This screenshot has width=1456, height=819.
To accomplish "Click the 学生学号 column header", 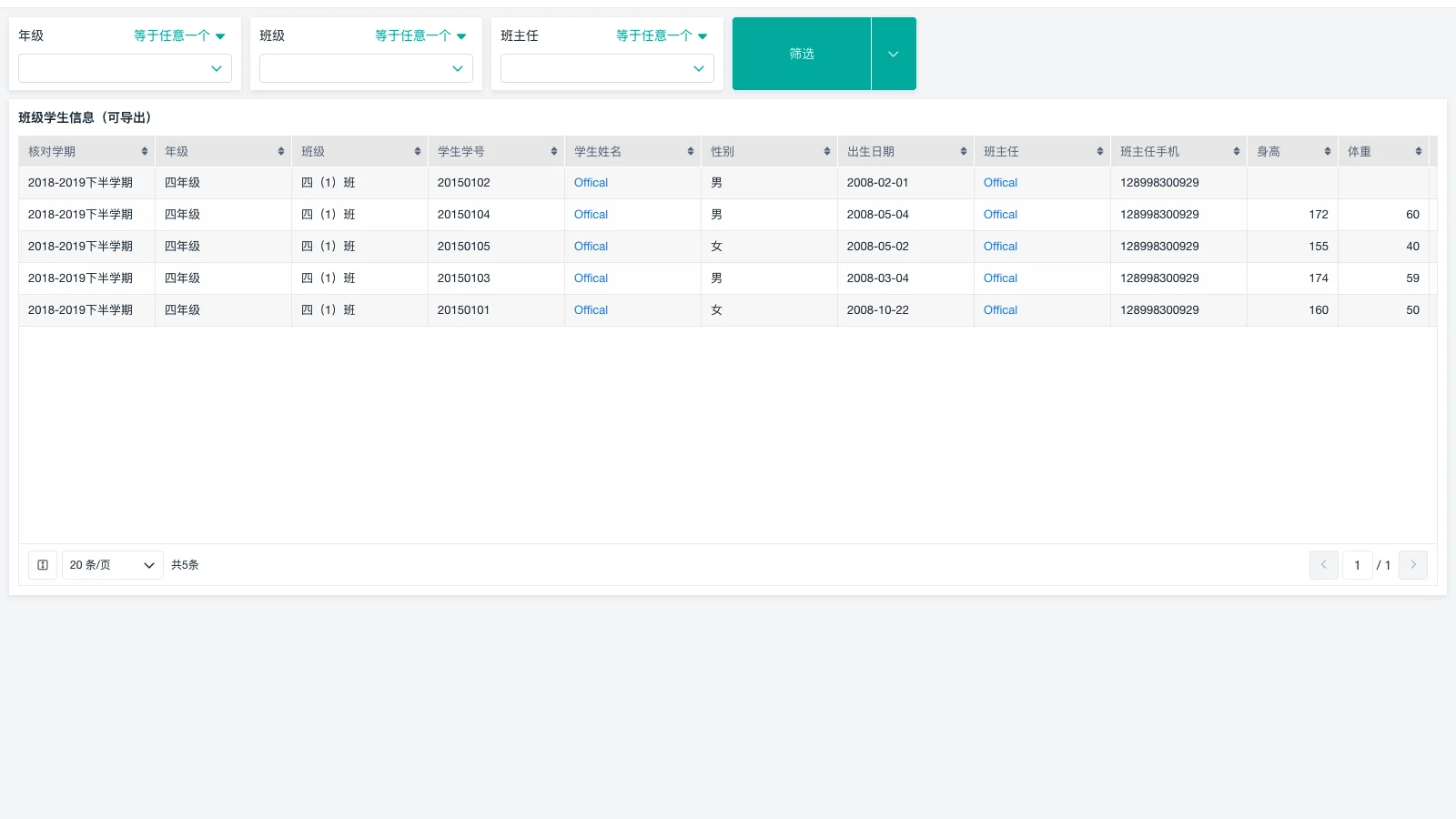I will [x=496, y=152].
